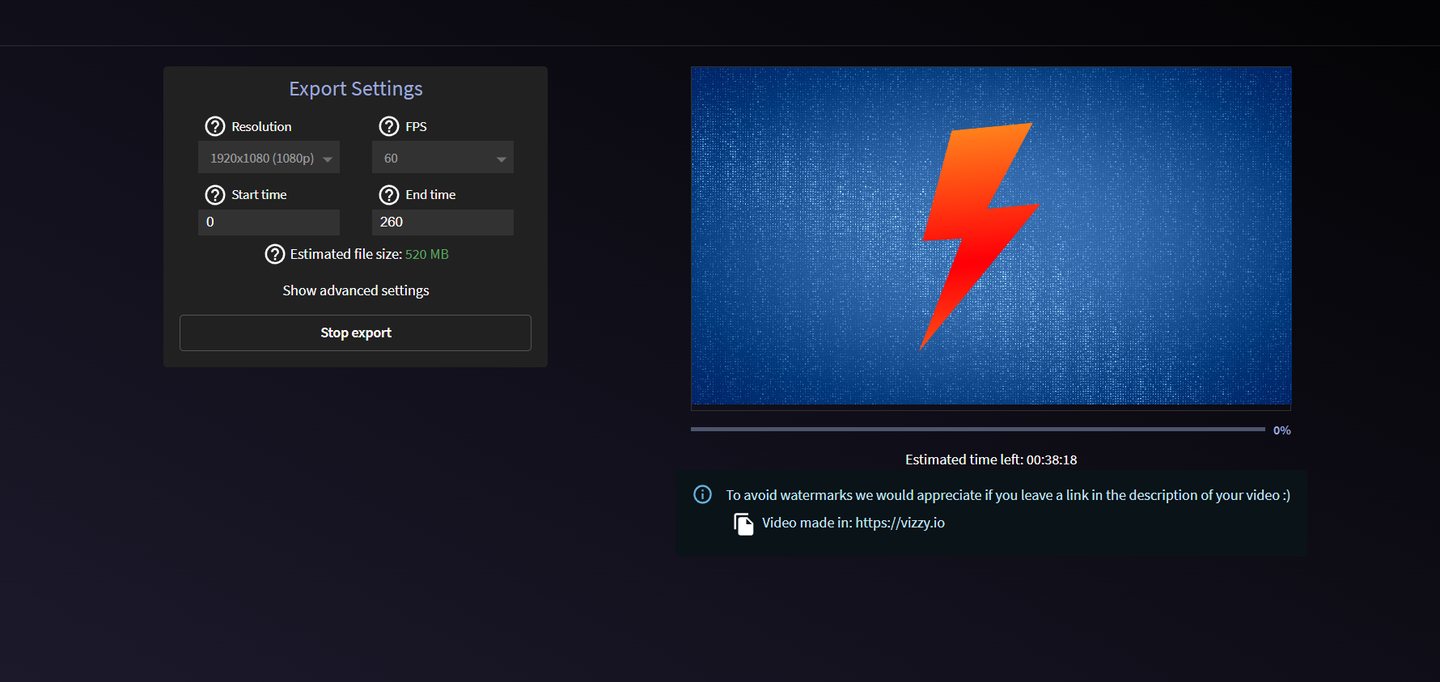Open the Start time help tooltip icon

[x=214, y=195]
